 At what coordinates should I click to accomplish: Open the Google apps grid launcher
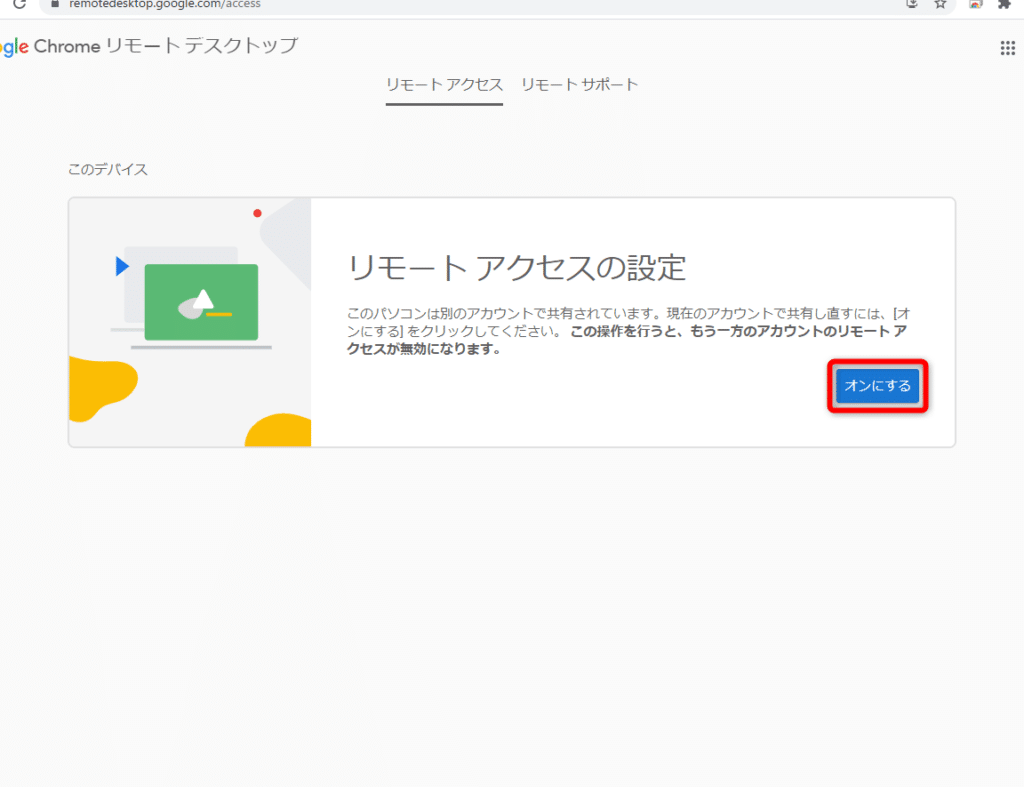[1007, 48]
